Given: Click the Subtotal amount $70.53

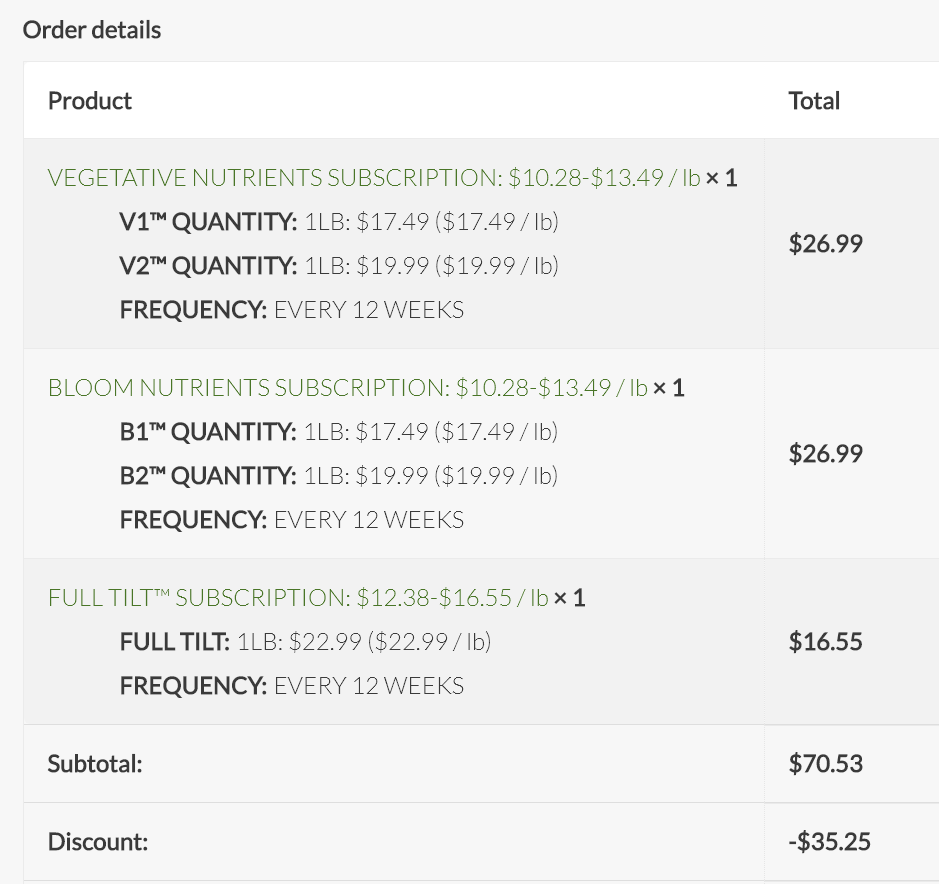Looking at the screenshot, I should coord(825,764).
